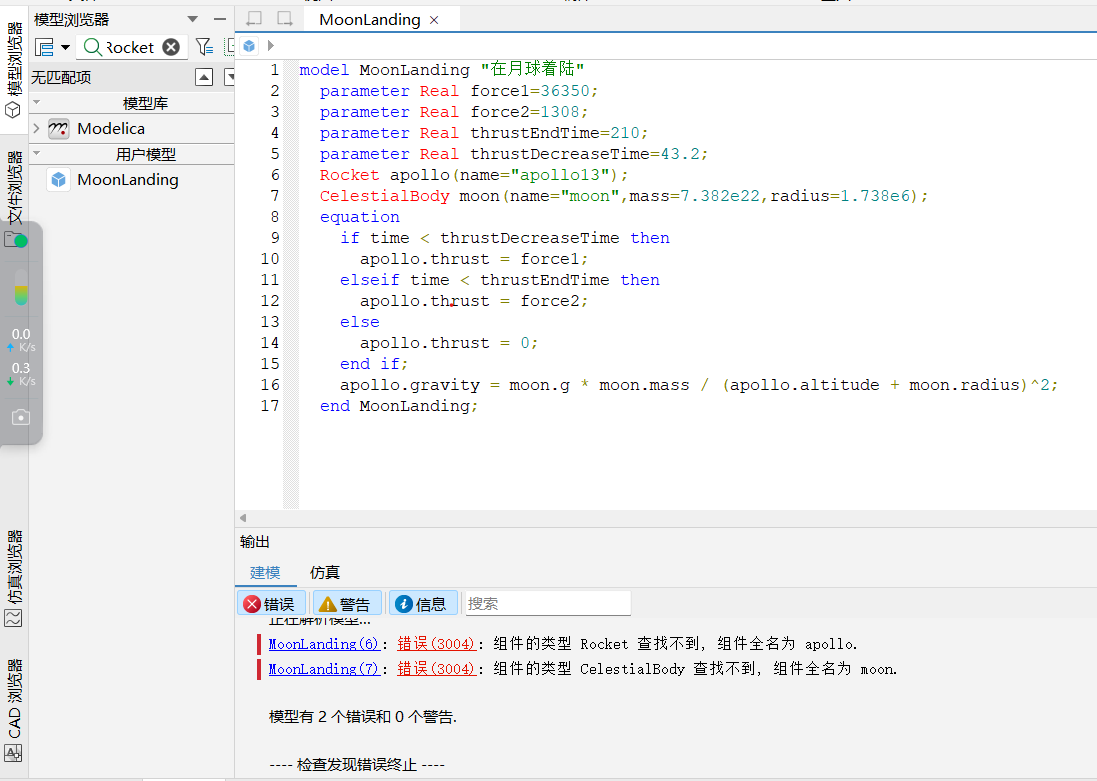Open dropdown arrow next to view-mode icon
This screenshot has height=781, width=1097.
click(65, 47)
